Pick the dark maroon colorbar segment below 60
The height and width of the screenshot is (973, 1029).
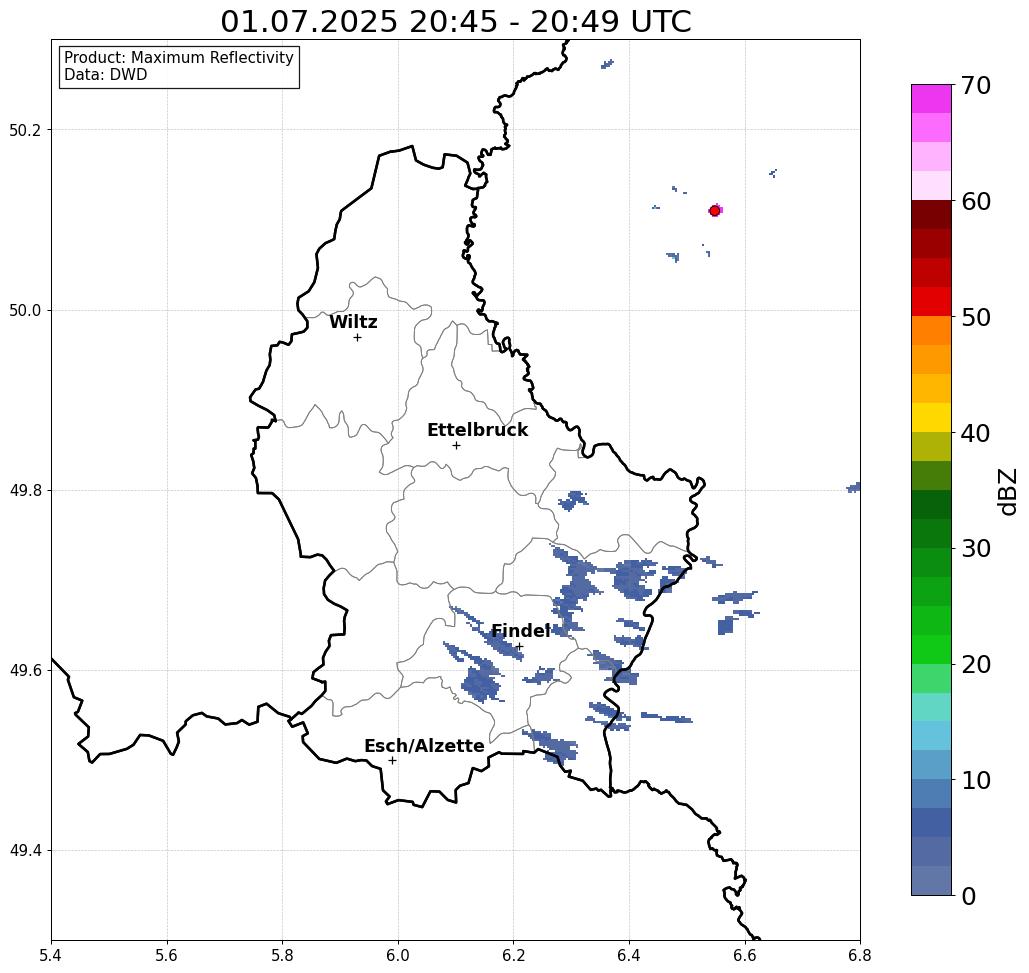[931, 215]
